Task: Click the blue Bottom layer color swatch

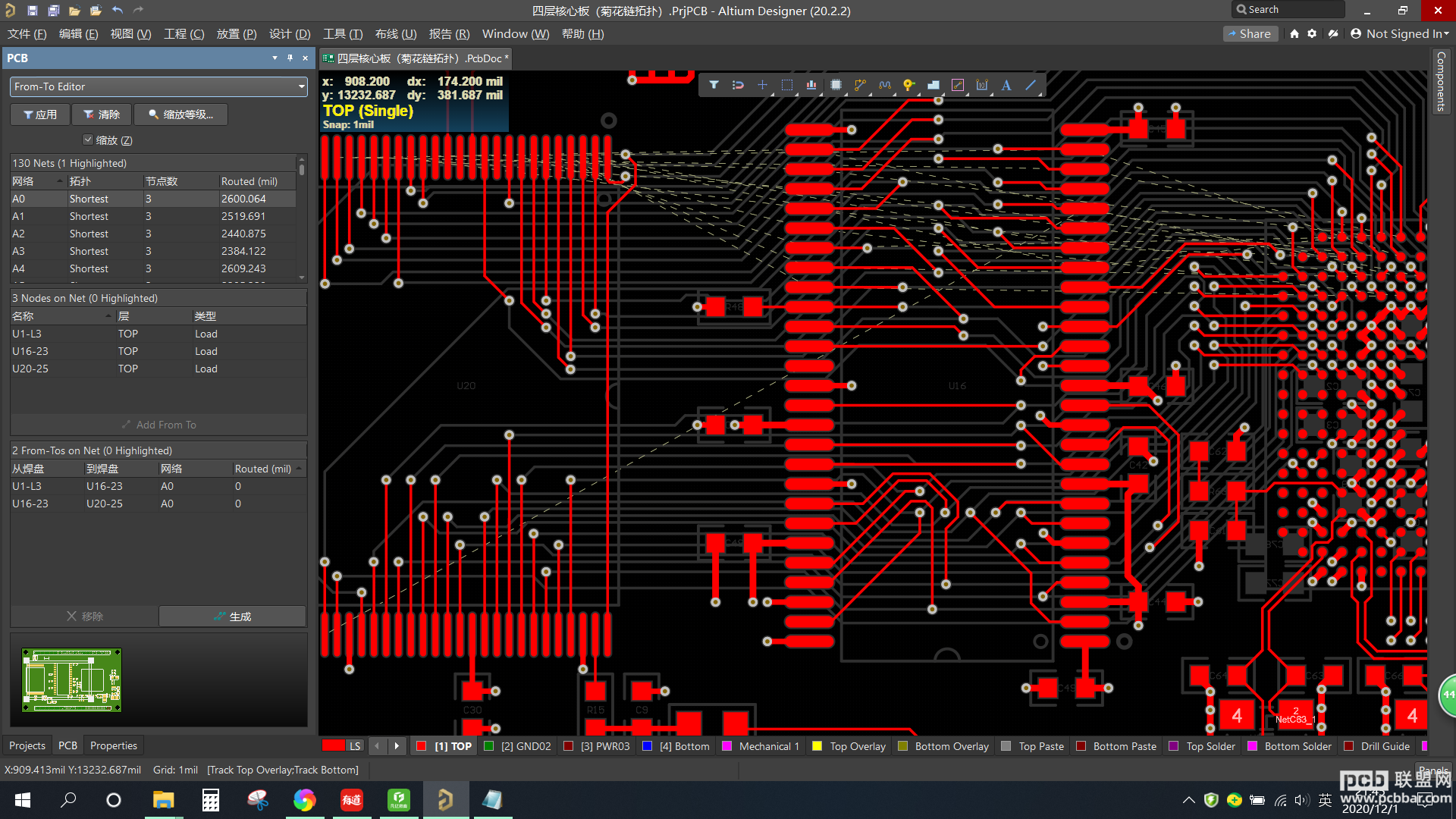Action: click(x=647, y=746)
